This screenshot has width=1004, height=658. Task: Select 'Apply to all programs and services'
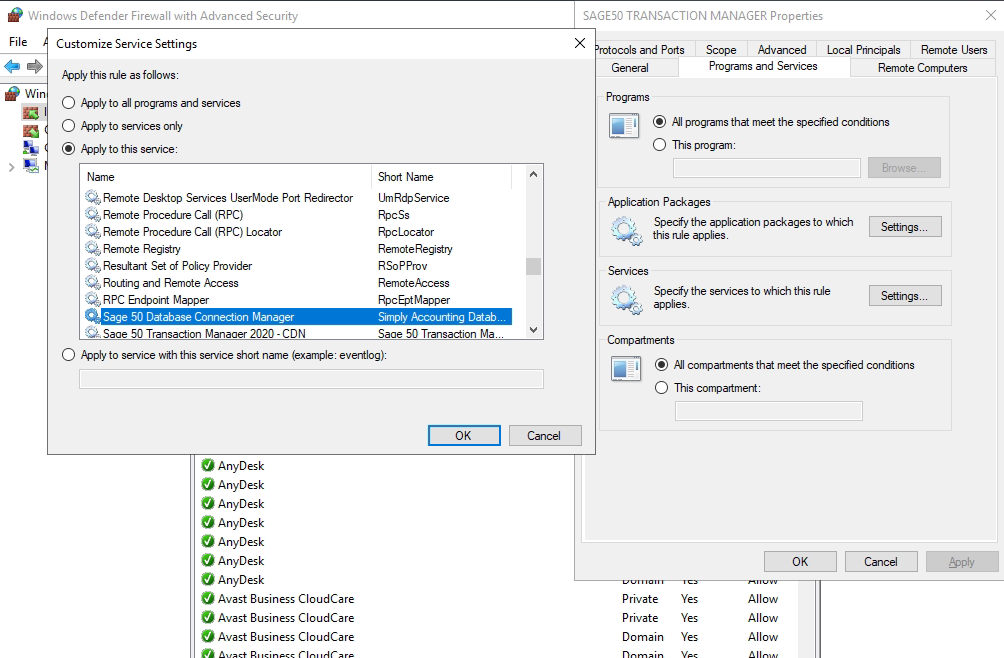(x=69, y=102)
